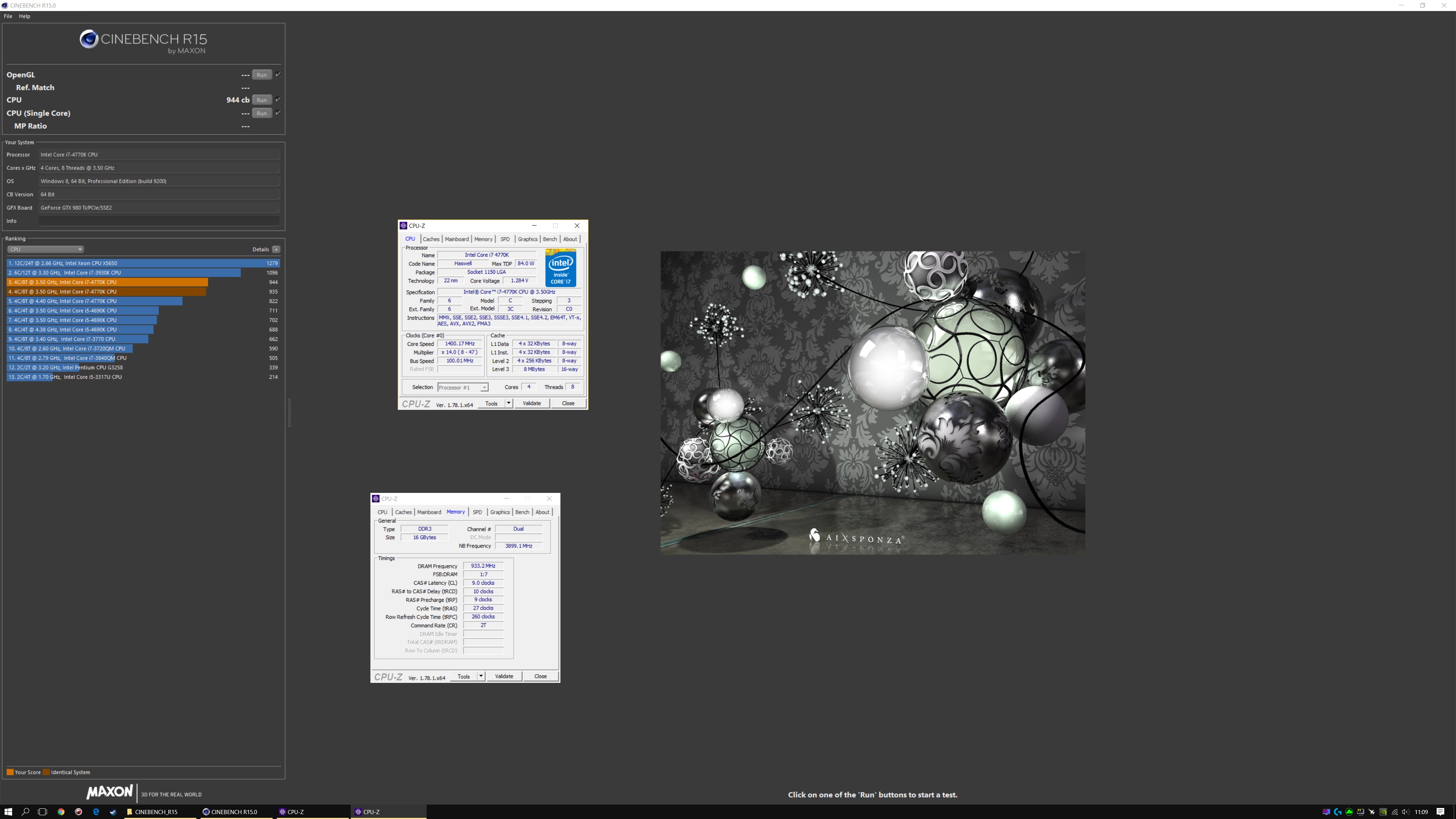The width and height of the screenshot is (1456, 819).
Task: Click the CPU-Z title icon of CPU window
Action: coord(403,226)
